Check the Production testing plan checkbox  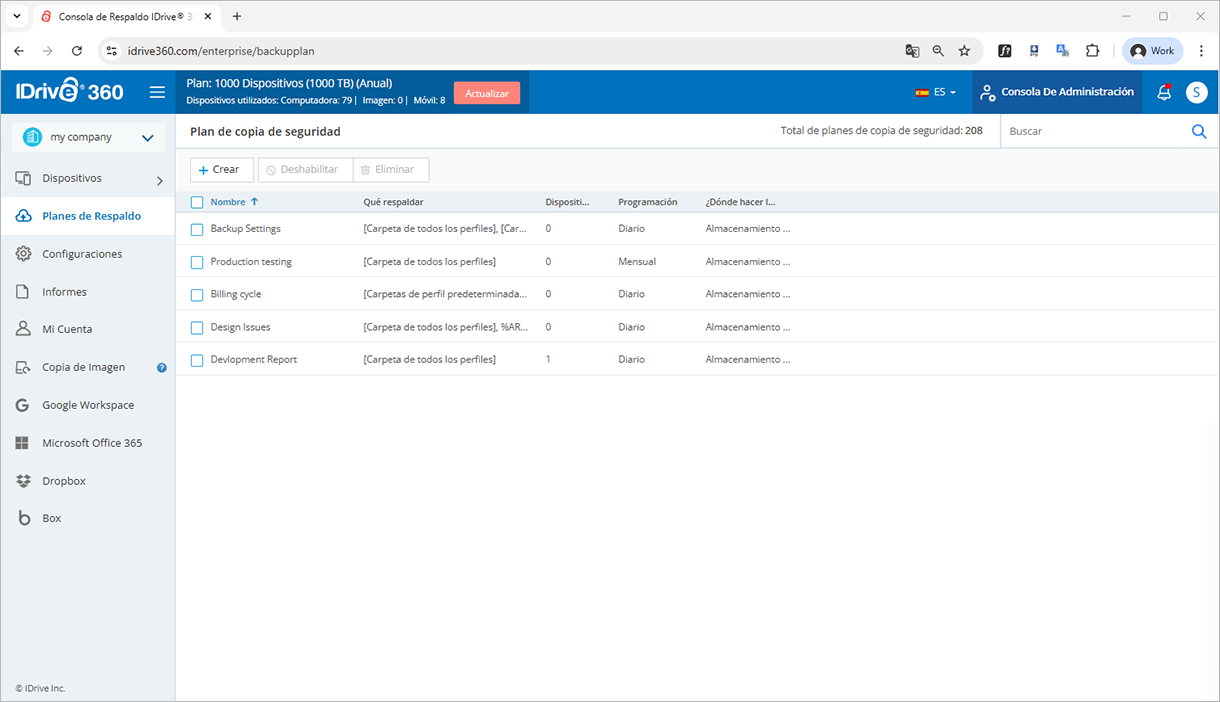(196, 261)
